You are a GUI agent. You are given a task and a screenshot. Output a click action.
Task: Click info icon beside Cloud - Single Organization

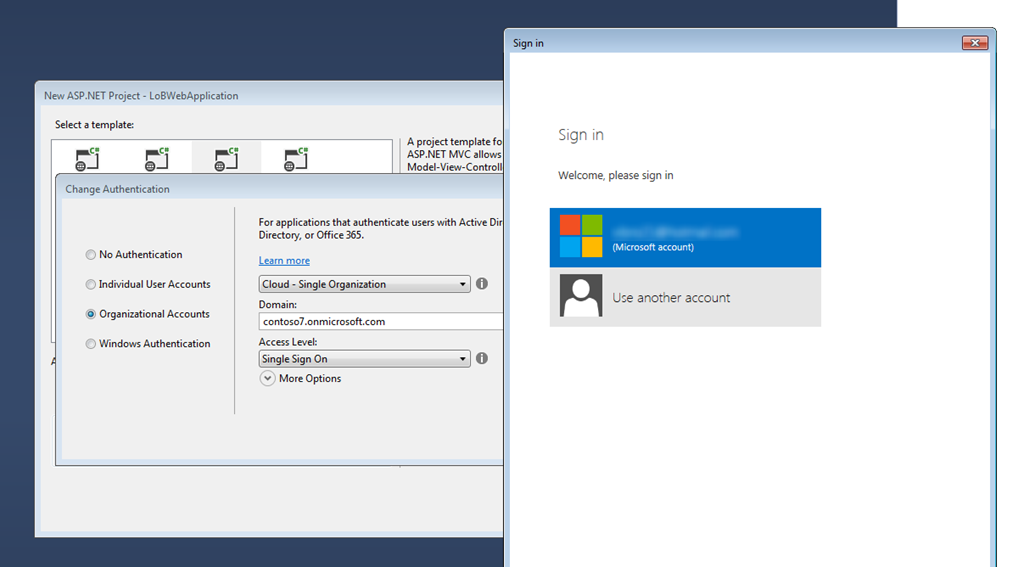click(482, 284)
